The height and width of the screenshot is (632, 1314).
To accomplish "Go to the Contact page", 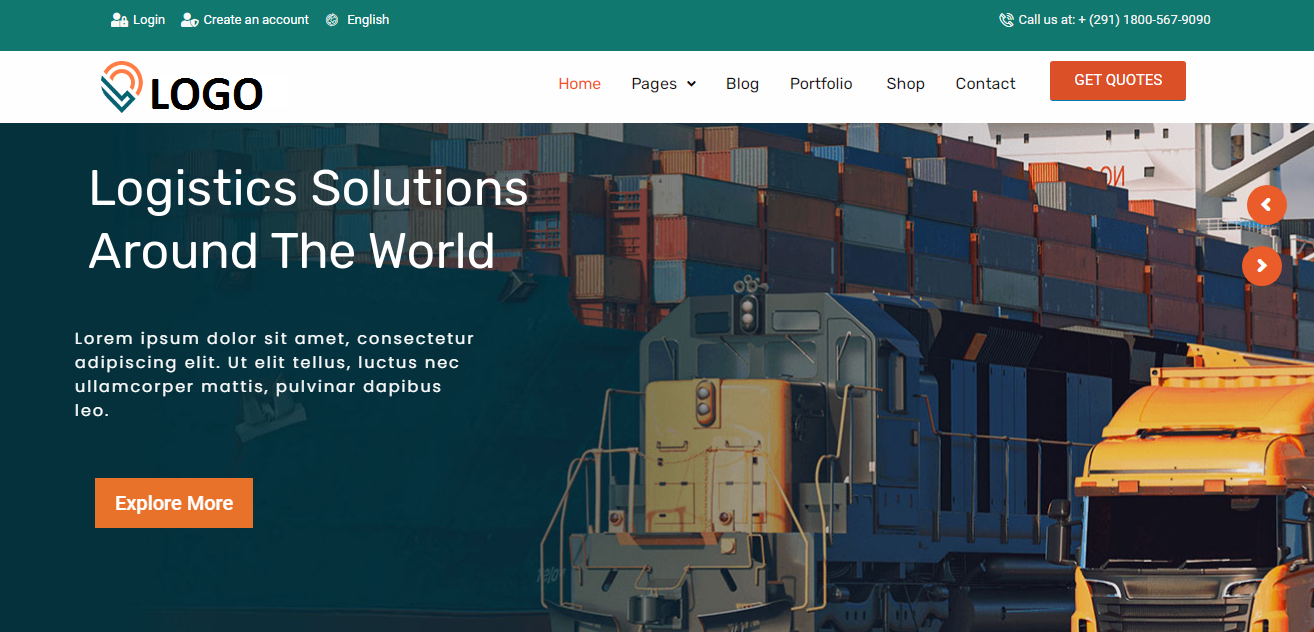I will pos(985,84).
